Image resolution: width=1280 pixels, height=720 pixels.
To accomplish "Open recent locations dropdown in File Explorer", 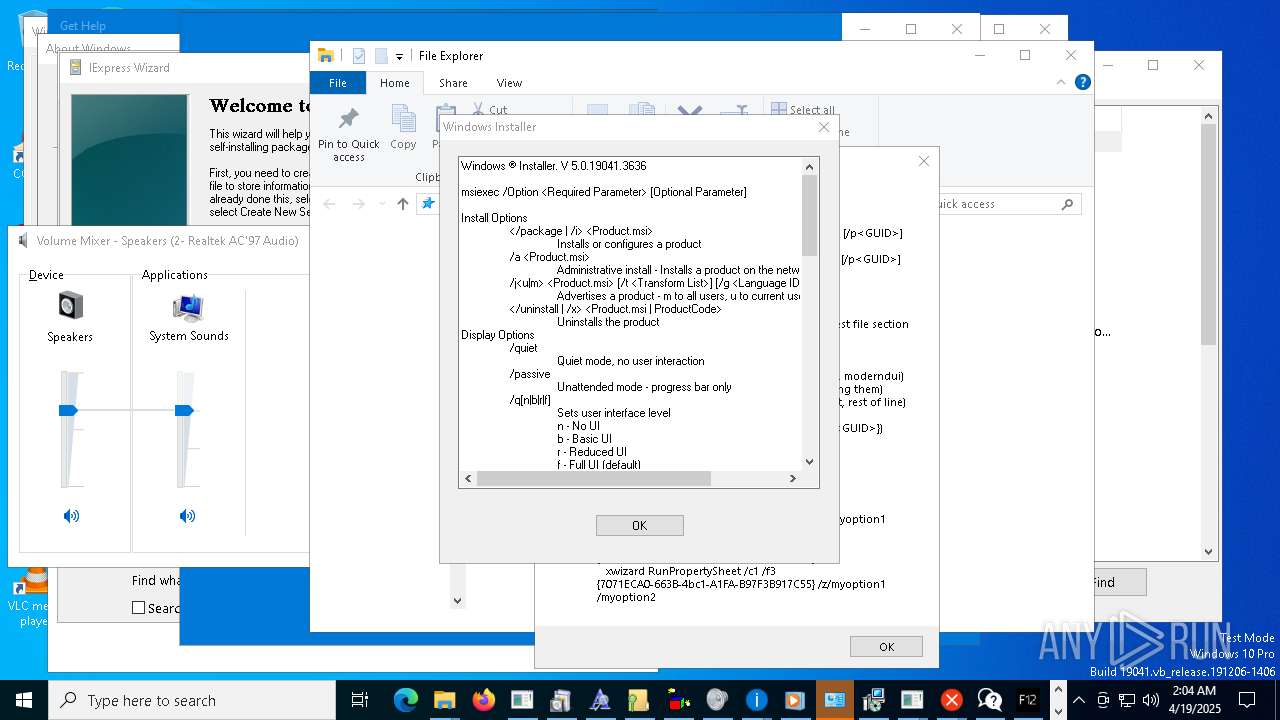I will click(x=382, y=204).
